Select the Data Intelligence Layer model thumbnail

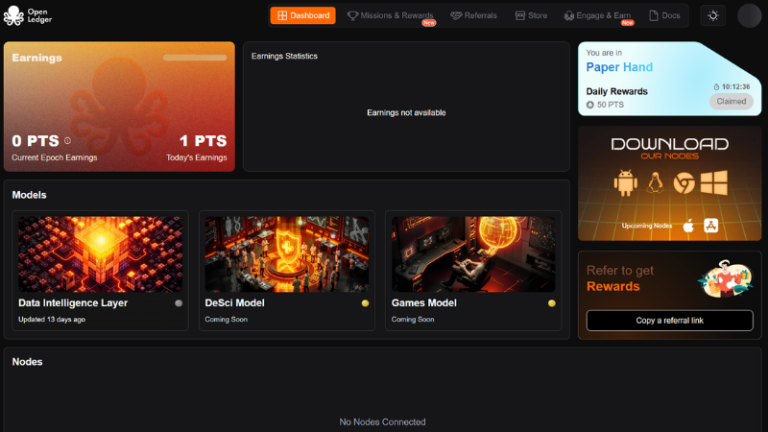point(100,254)
